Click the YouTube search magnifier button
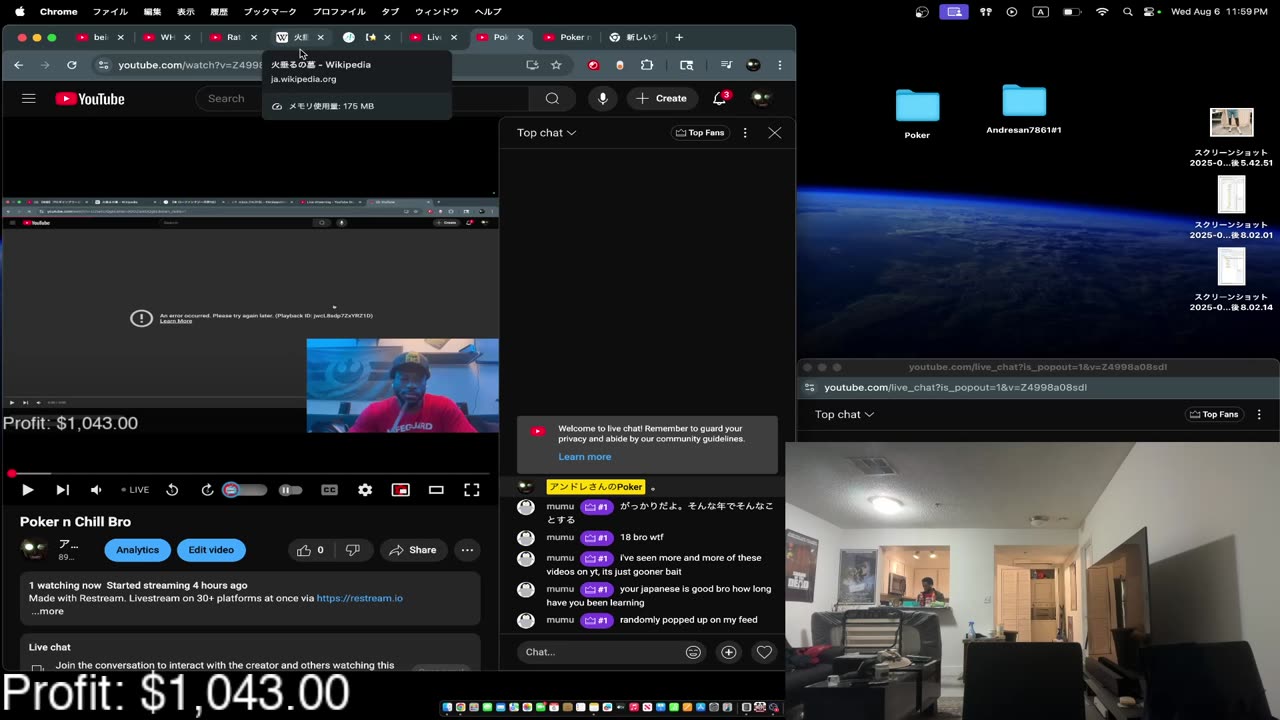Viewport: 1280px width, 720px height. (x=552, y=98)
